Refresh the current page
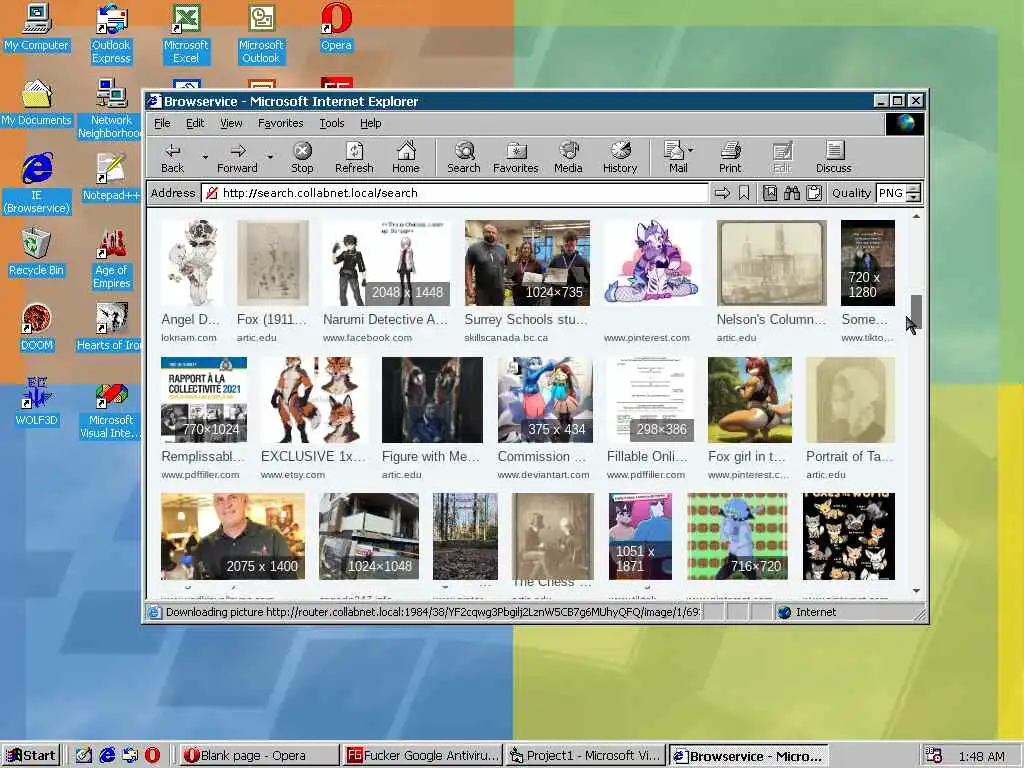Image resolution: width=1024 pixels, height=768 pixels. [x=354, y=157]
